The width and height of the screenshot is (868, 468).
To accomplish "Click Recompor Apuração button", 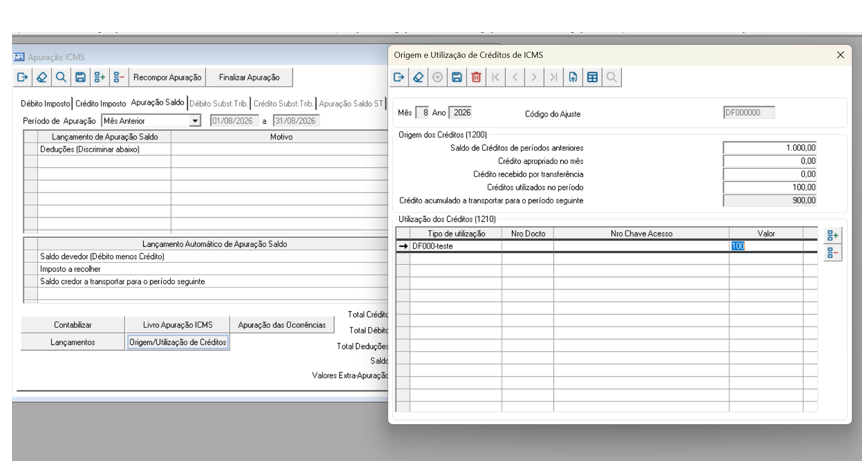I will tap(167, 78).
